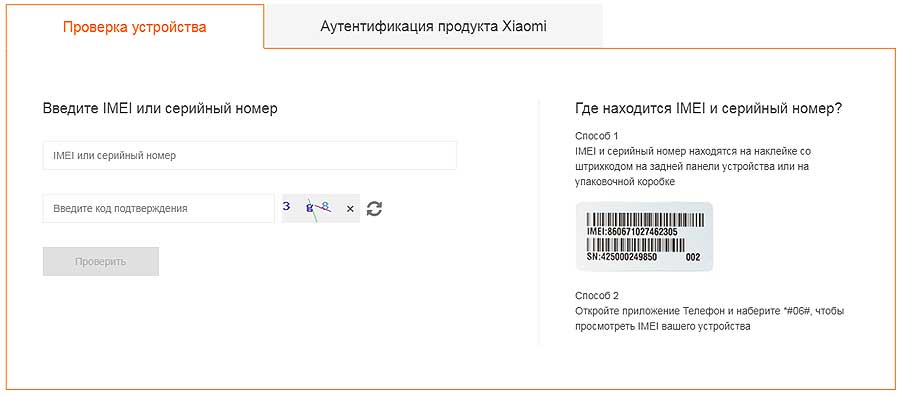Screen dimensions: 900x395
Task: Click the *#06# instruction paragraph
Action: (x=709, y=319)
